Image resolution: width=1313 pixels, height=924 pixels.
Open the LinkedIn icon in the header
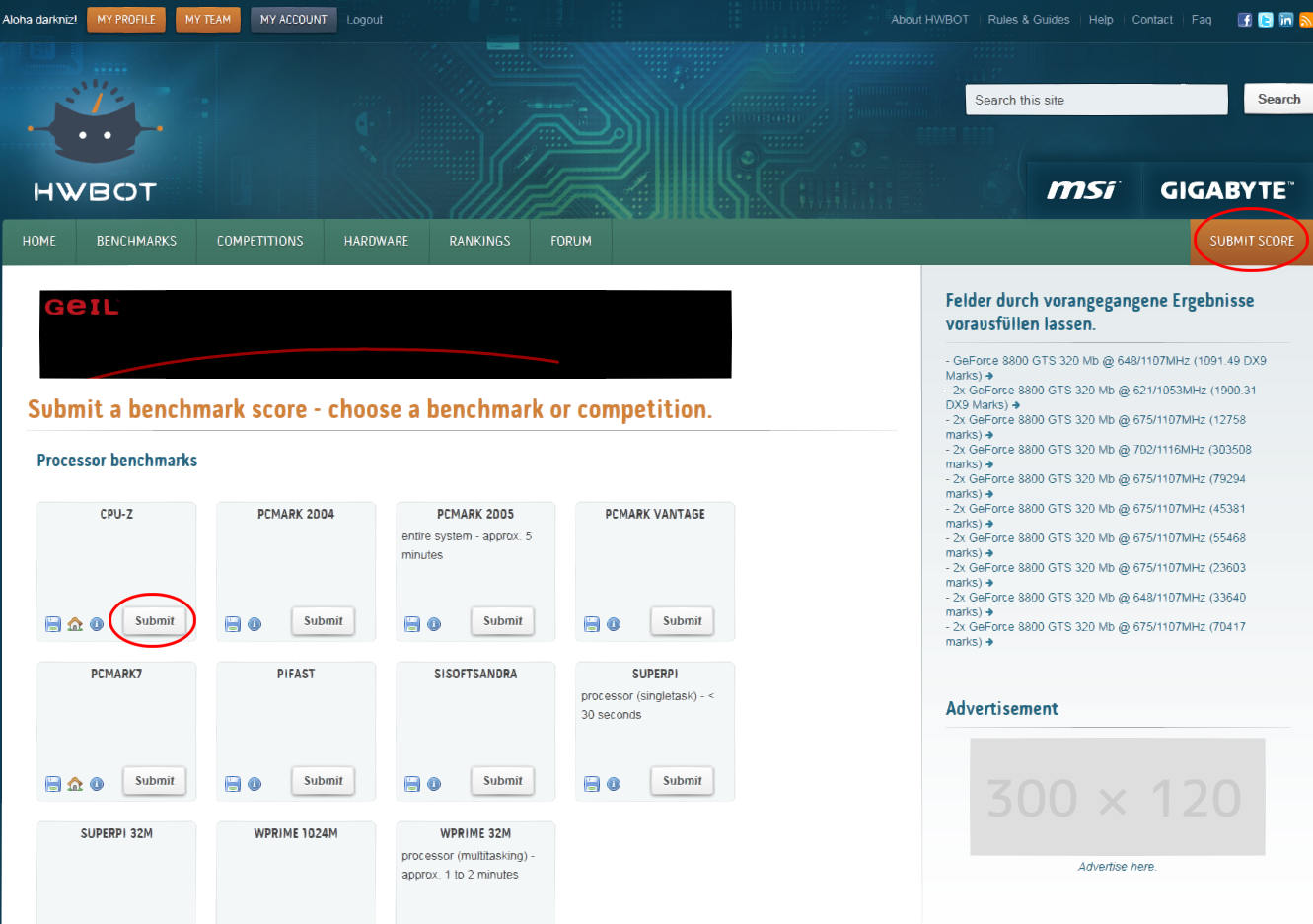pos(1286,20)
